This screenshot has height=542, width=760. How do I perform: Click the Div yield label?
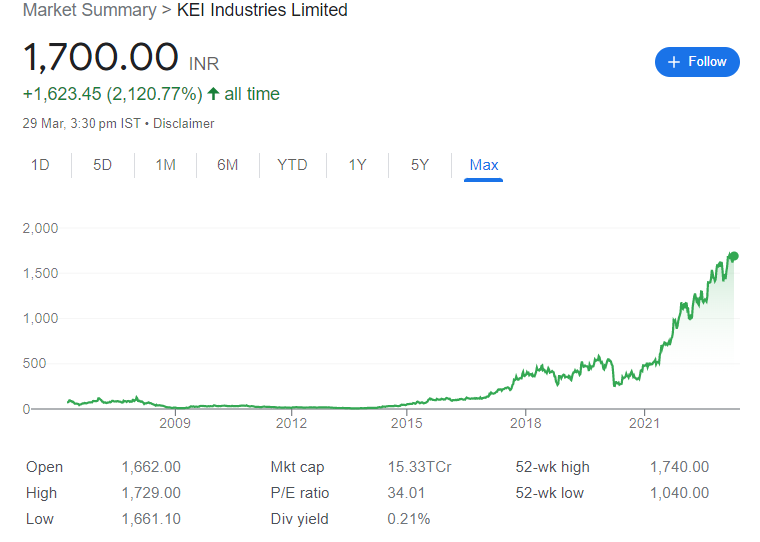click(300, 519)
